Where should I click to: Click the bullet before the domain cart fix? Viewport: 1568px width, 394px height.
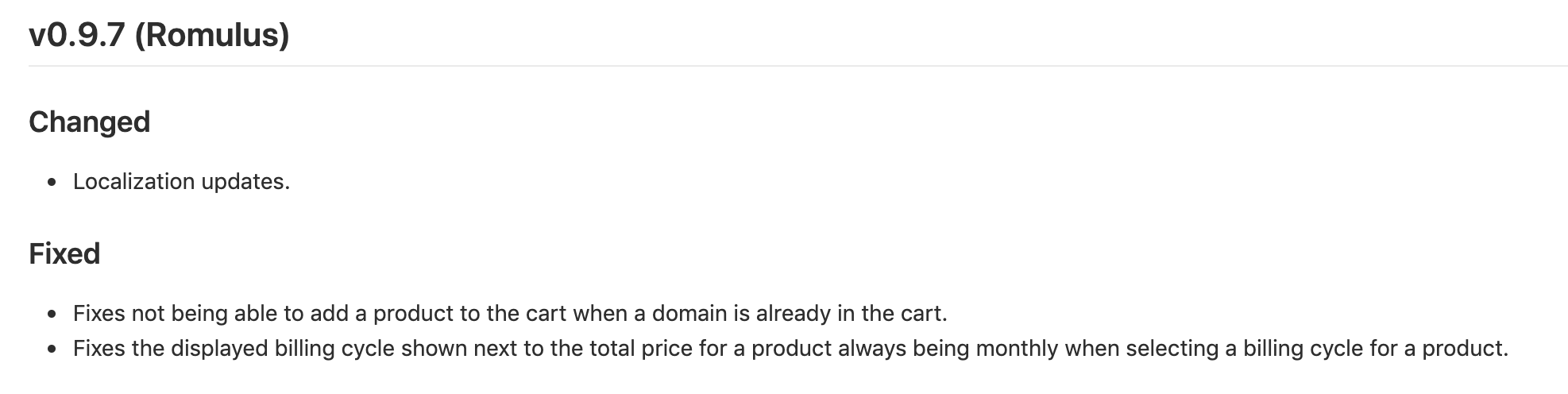[52, 315]
